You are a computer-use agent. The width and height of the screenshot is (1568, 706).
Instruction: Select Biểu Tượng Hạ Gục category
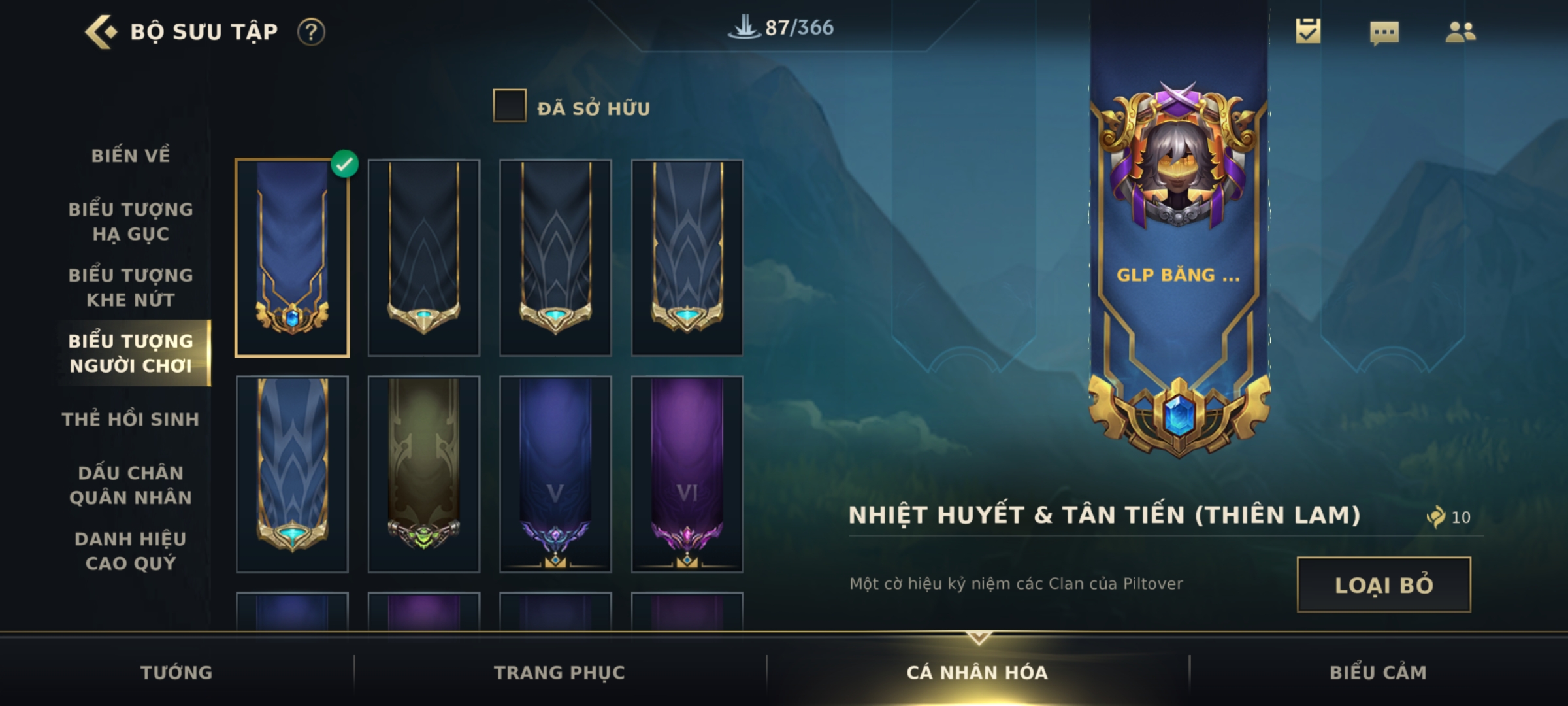pos(131,222)
